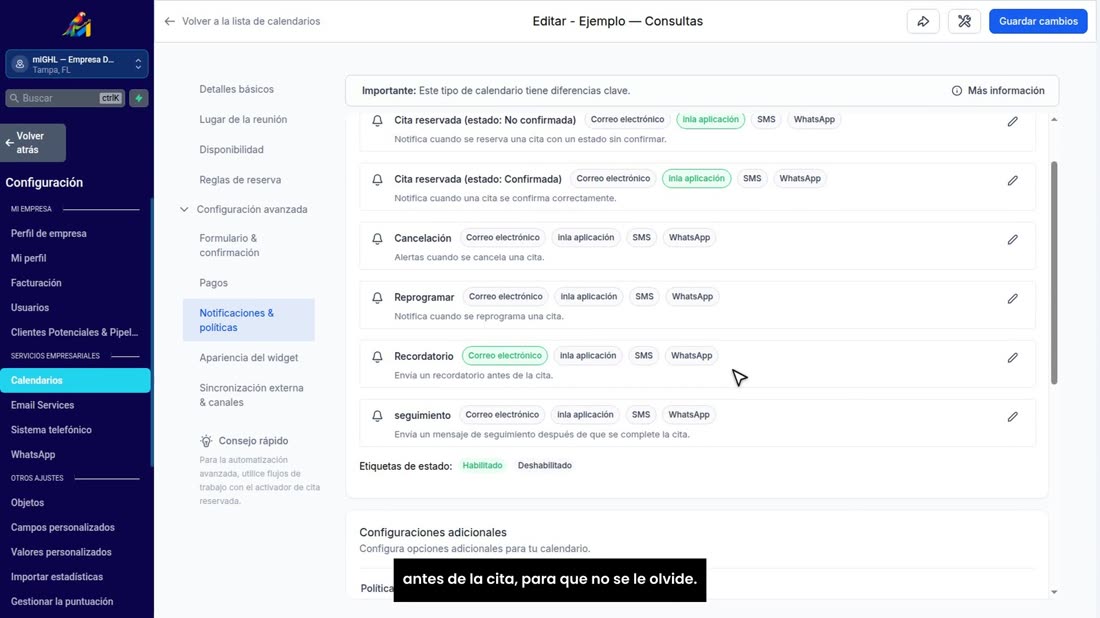Open Mi perfil in sidebar

pos(28,258)
